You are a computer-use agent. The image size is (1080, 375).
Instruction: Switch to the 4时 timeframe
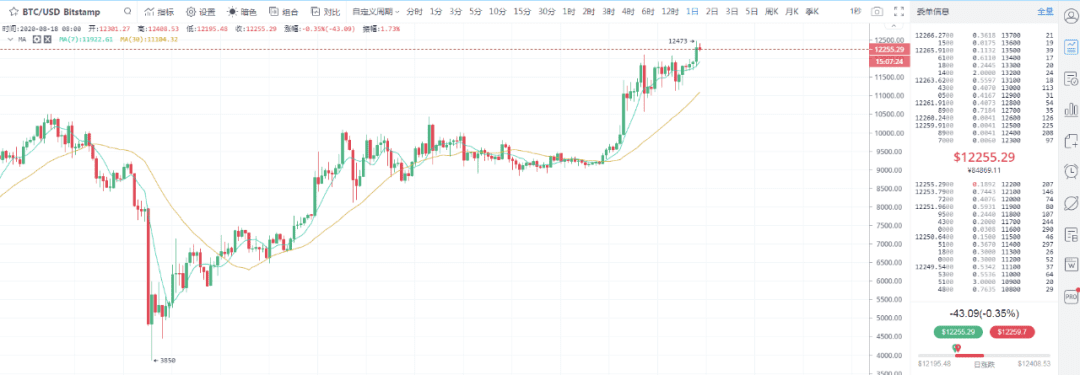click(628, 12)
